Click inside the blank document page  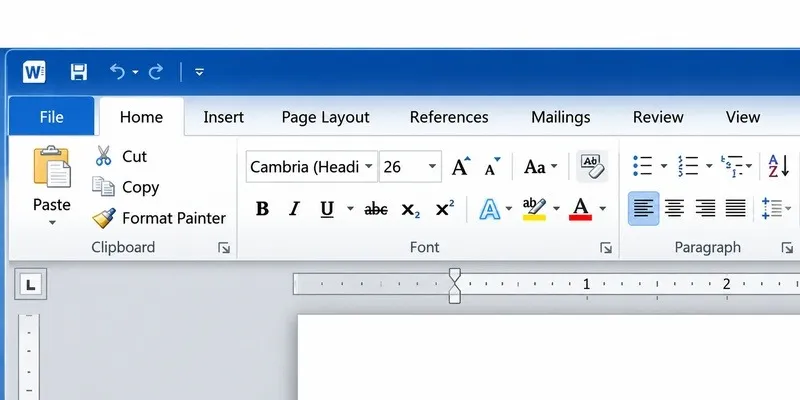point(548,357)
